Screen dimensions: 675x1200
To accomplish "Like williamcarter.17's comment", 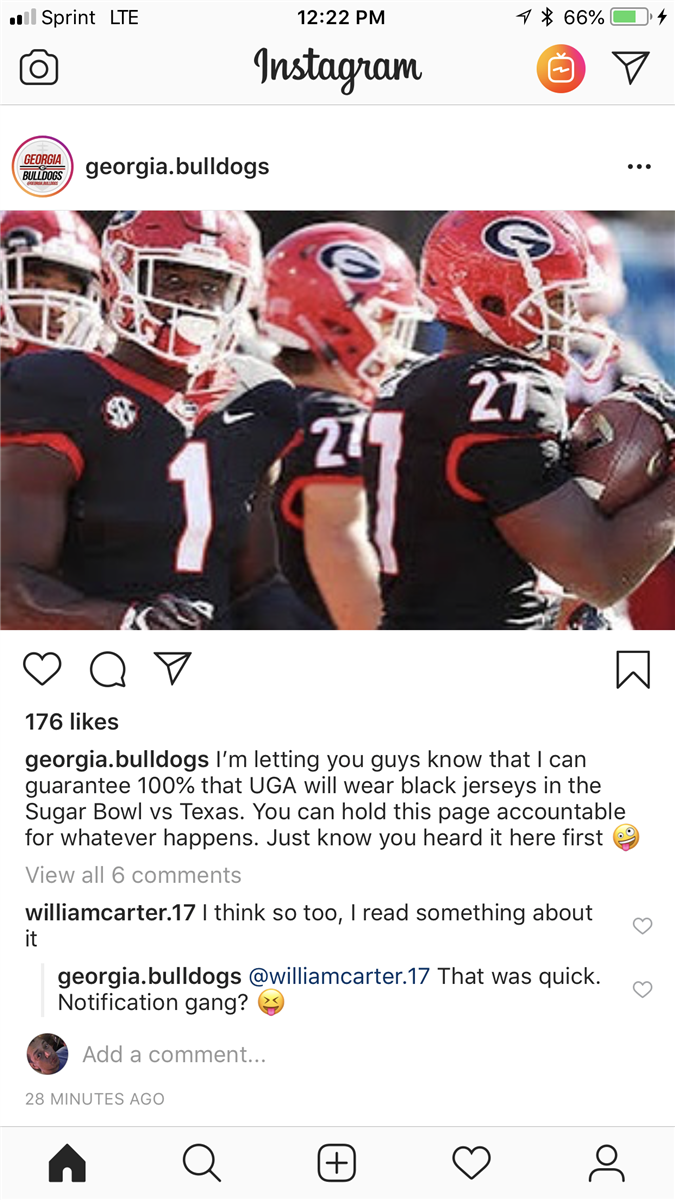I will click(642, 926).
